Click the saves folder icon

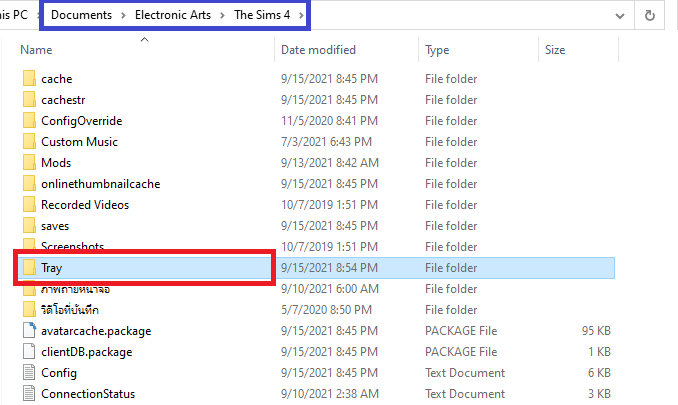pyautogui.click(x=29, y=226)
